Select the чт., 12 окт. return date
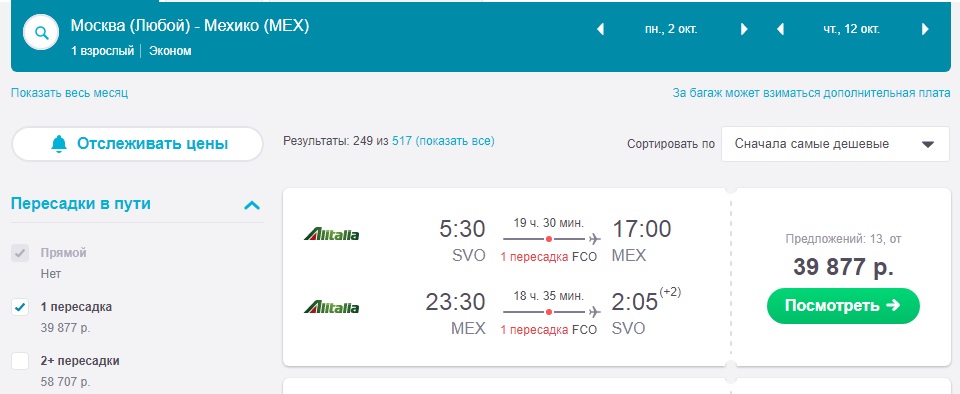The width and height of the screenshot is (960, 394). pos(852,29)
